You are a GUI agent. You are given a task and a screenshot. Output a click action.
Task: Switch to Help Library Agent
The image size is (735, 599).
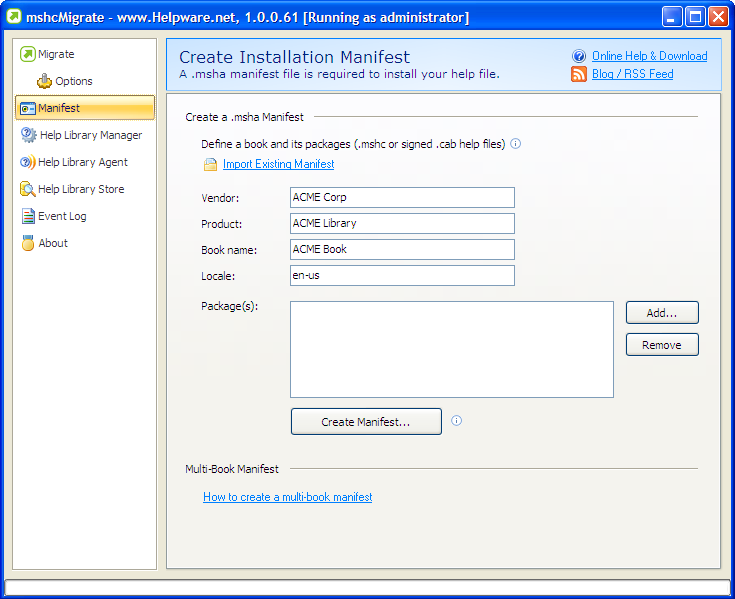84,162
